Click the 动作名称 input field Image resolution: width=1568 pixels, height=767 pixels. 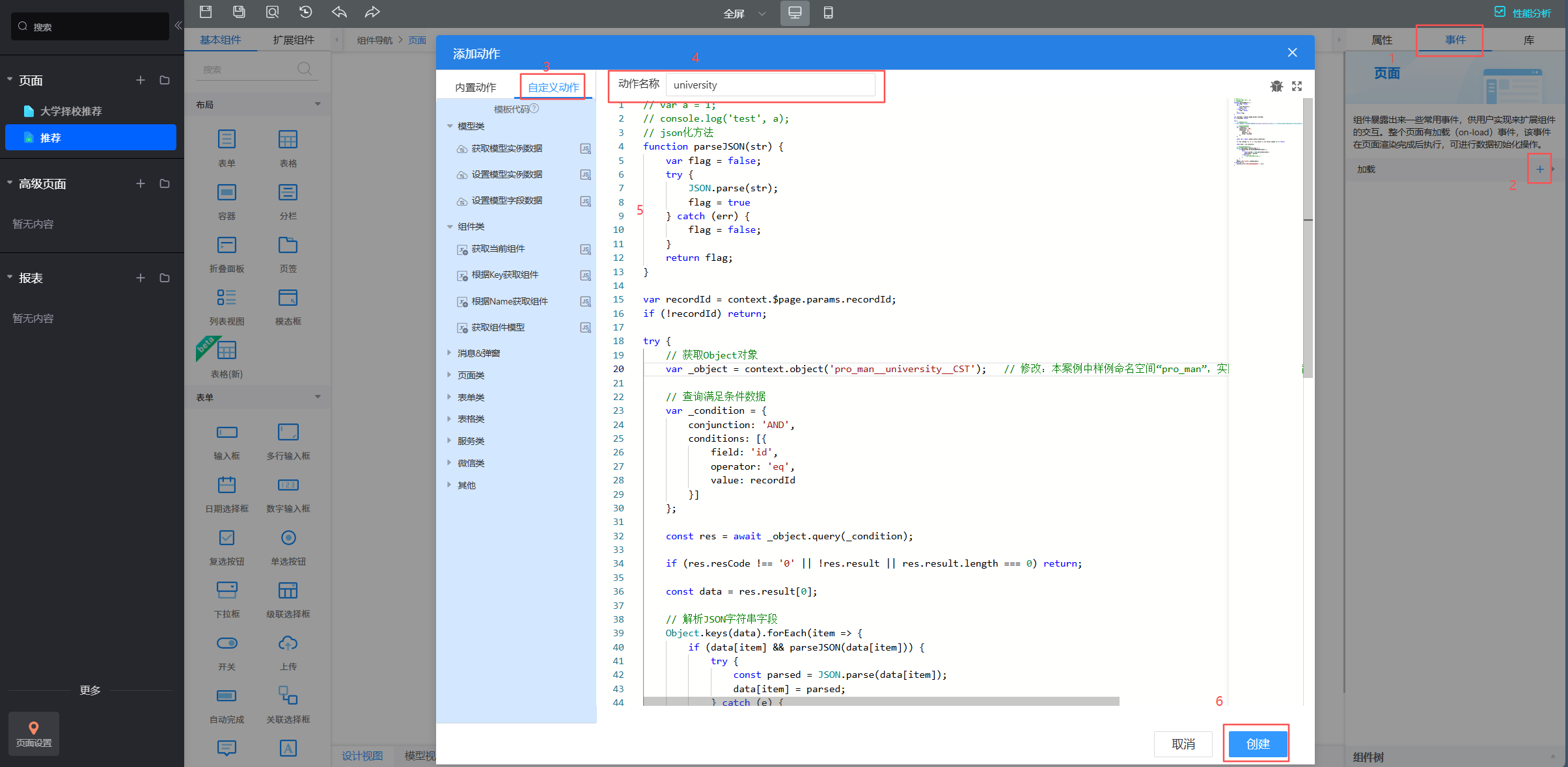(x=770, y=85)
